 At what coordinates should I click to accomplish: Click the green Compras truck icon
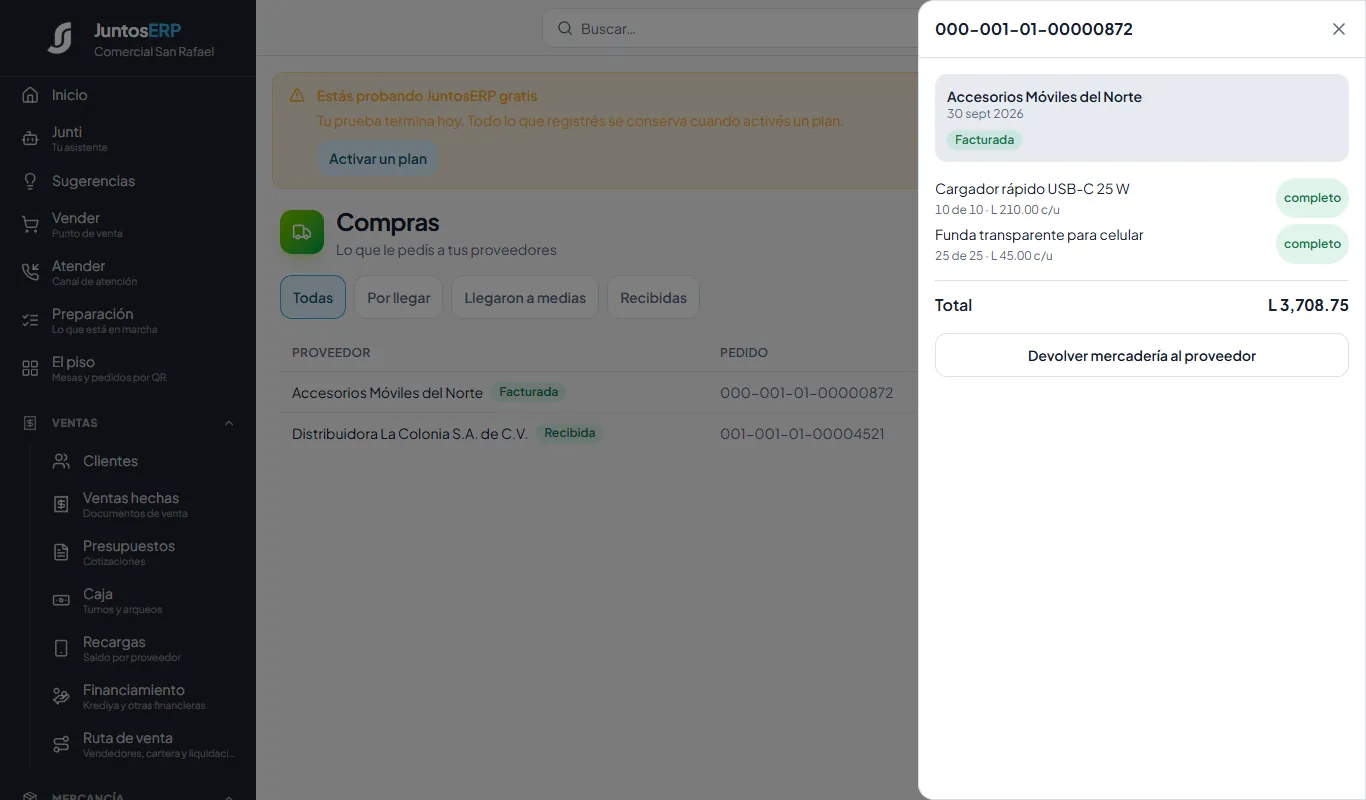pos(302,232)
